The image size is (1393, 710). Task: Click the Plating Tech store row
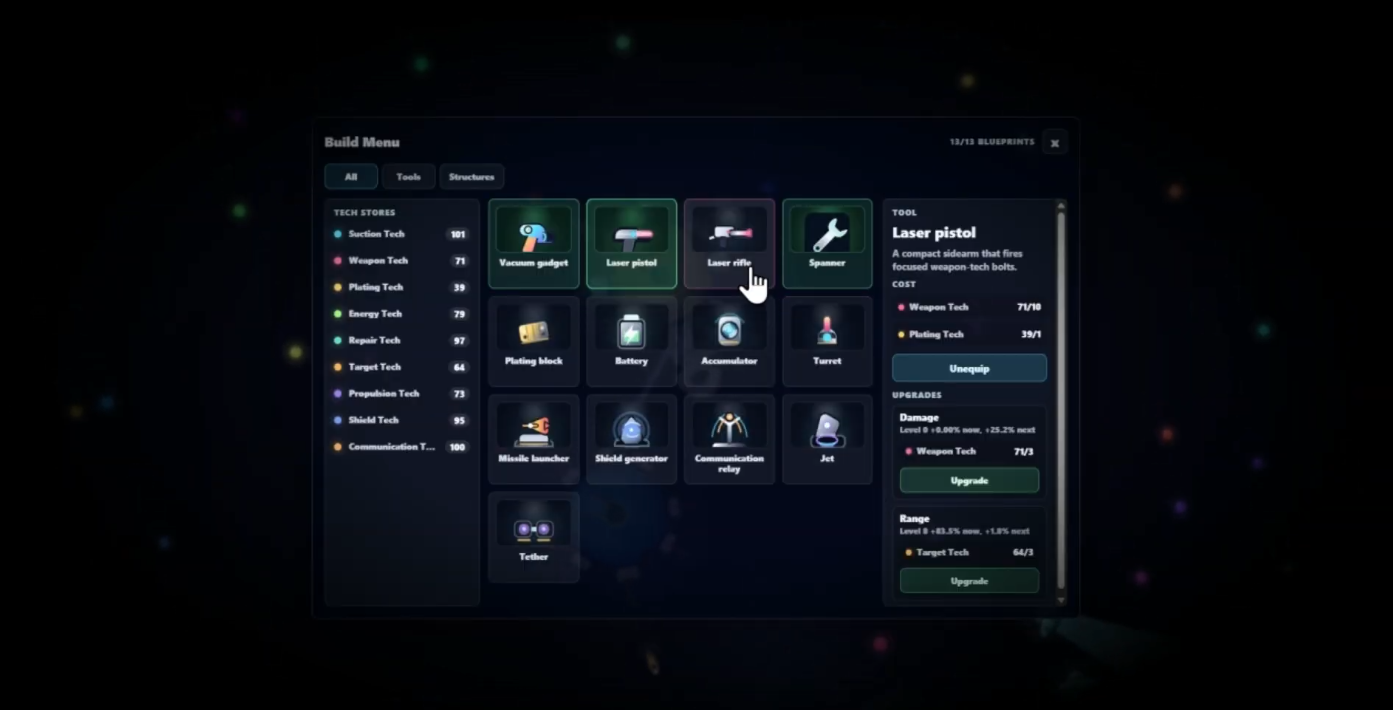coord(401,287)
